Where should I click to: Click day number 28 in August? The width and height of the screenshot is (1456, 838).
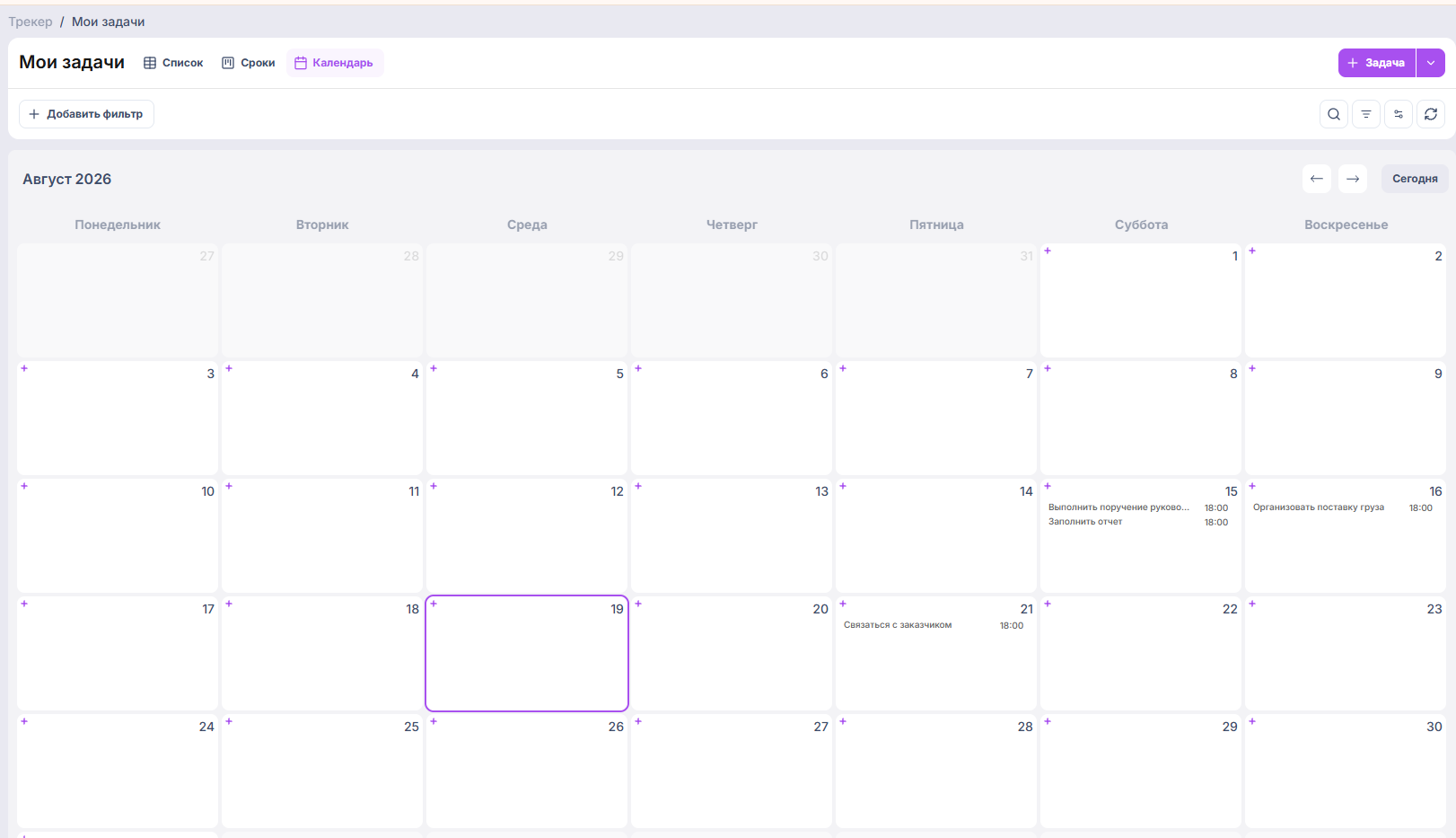(1025, 727)
